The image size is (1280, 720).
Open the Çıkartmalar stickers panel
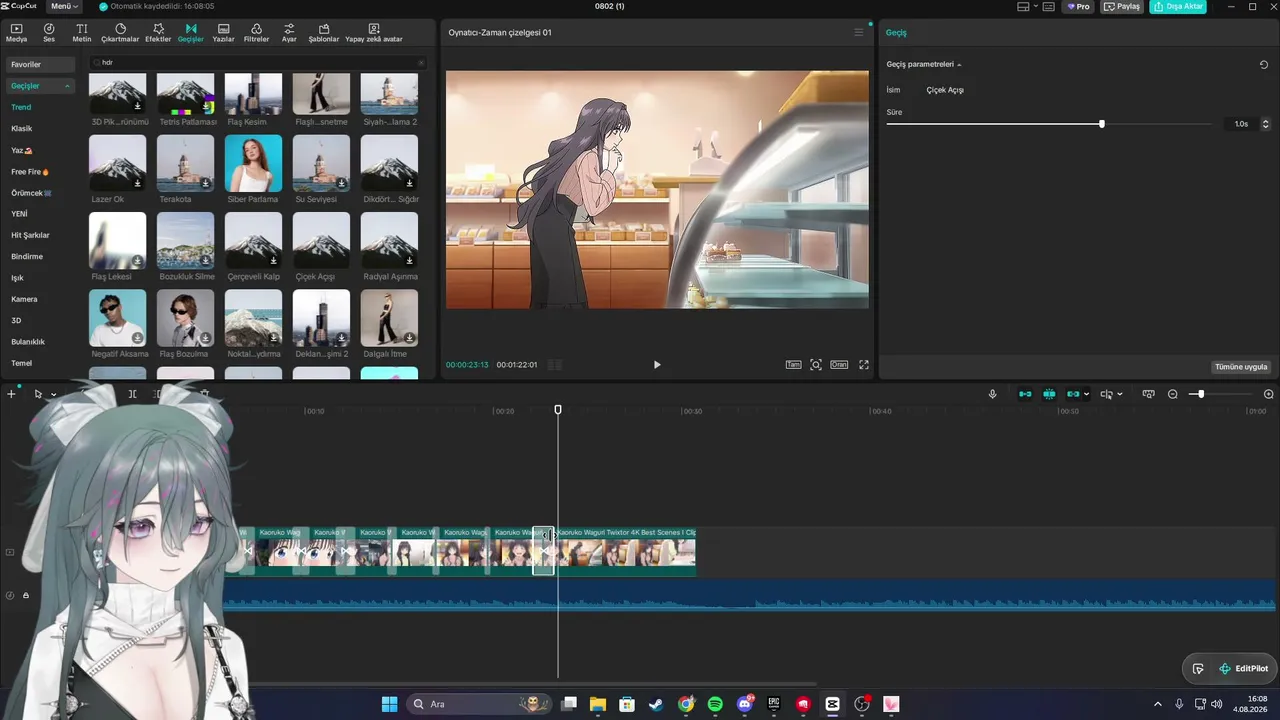click(x=120, y=33)
